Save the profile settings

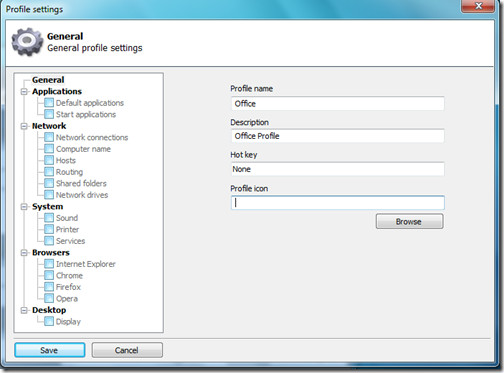click(x=50, y=350)
